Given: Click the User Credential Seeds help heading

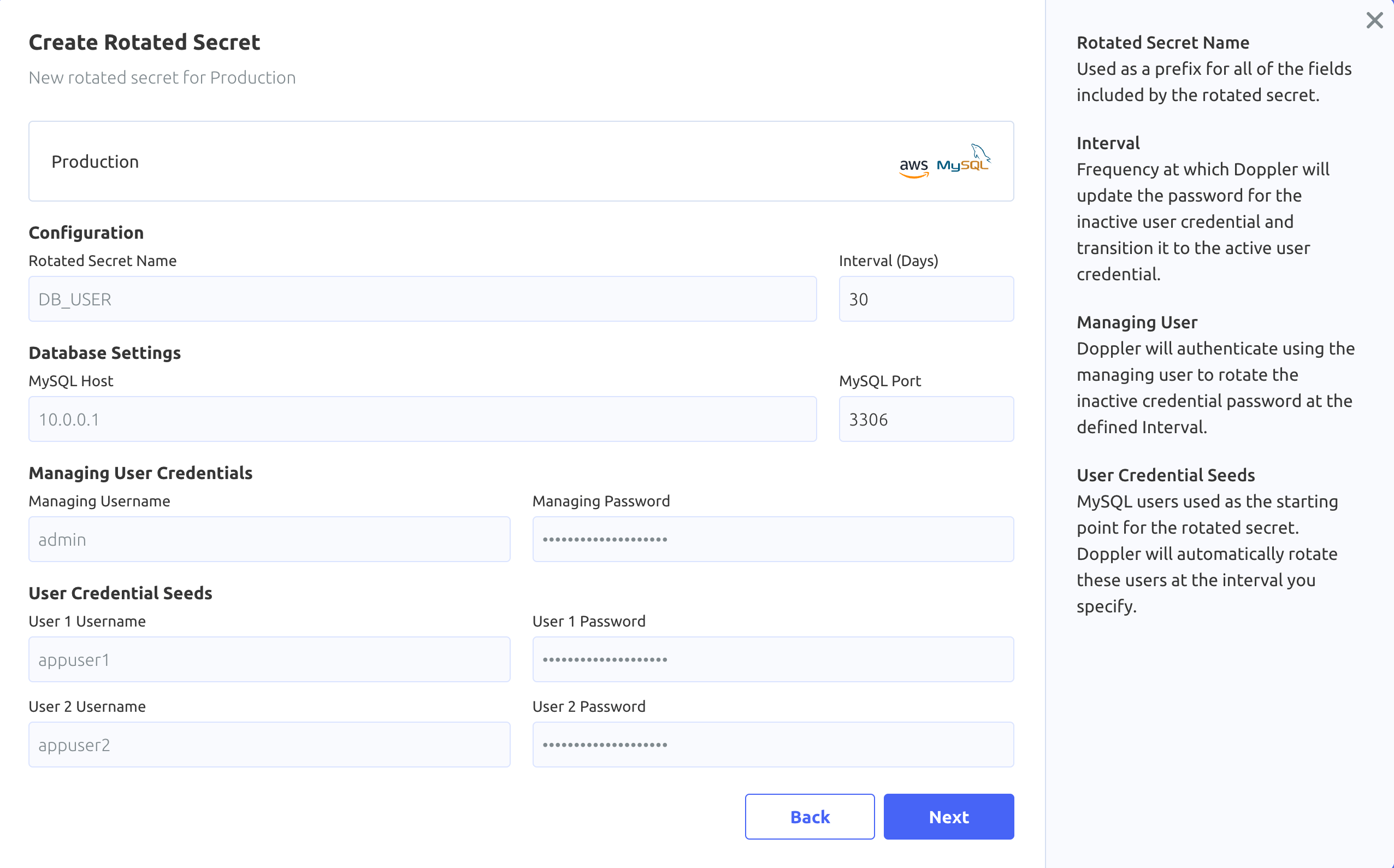Looking at the screenshot, I should point(1165,475).
